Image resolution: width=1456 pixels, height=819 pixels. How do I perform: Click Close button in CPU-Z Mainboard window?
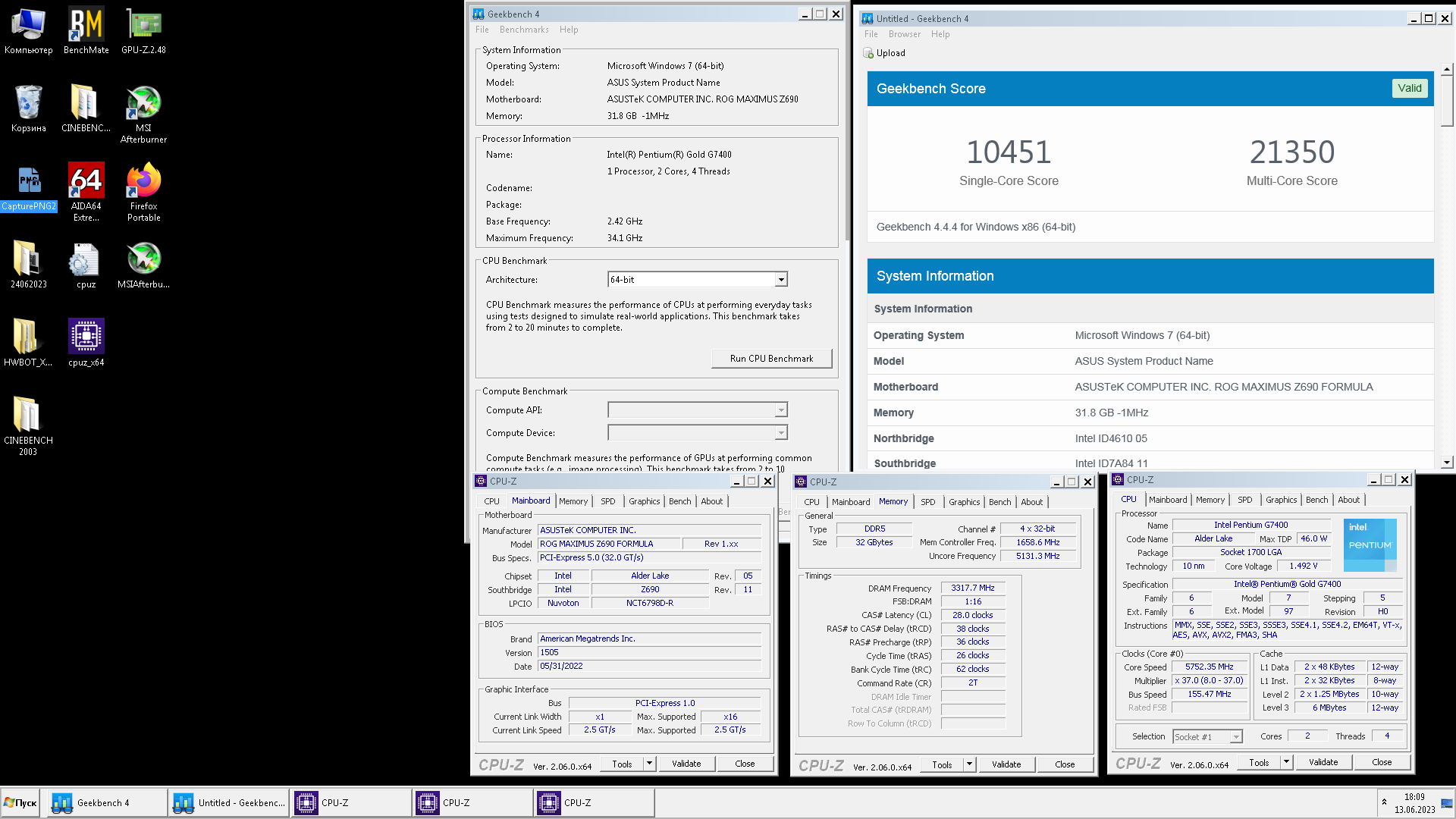pyautogui.click(x=745, y=764)
